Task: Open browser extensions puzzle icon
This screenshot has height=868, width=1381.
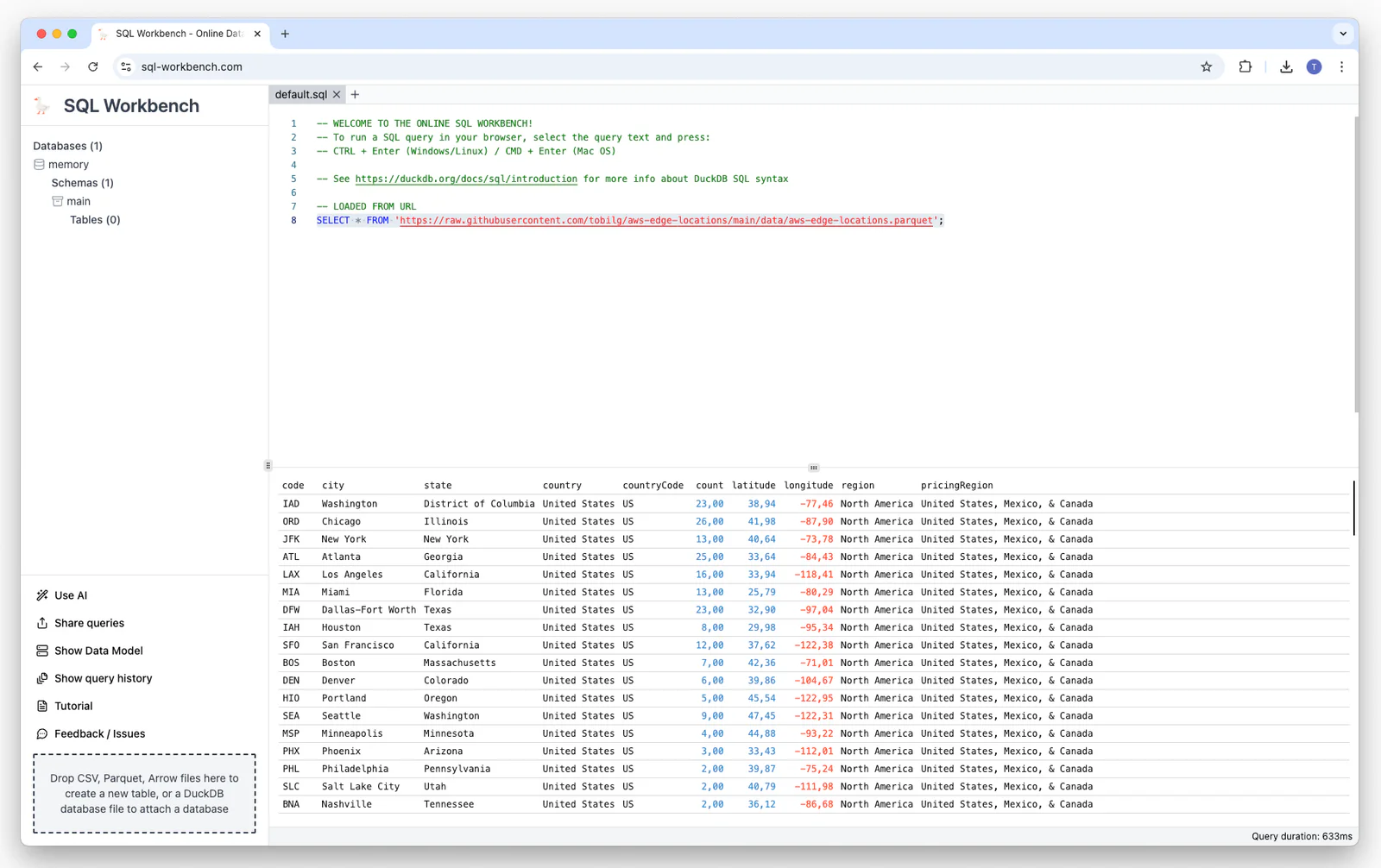Action: tap(1245, 66)
